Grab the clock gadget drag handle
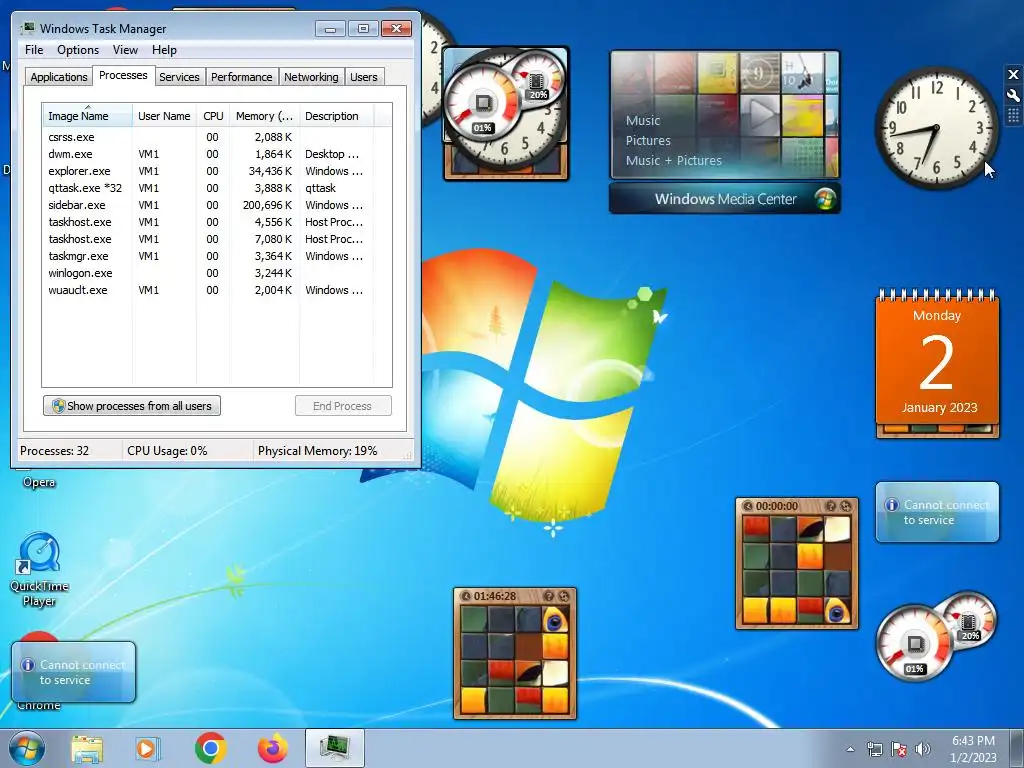1024x768 pixels. click(x=1014, y=116)
